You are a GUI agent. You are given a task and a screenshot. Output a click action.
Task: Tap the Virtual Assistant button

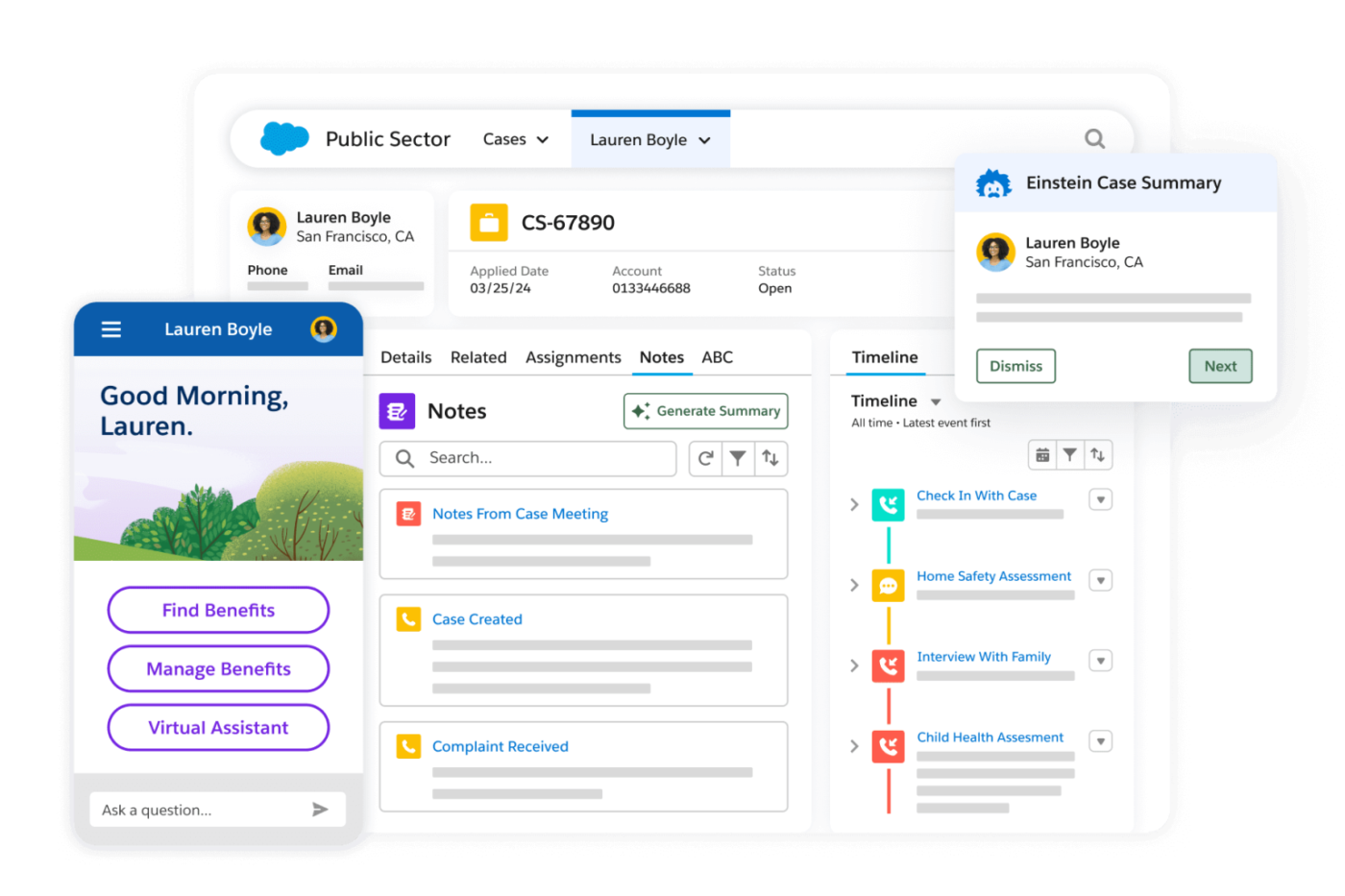tap(218, 727)
